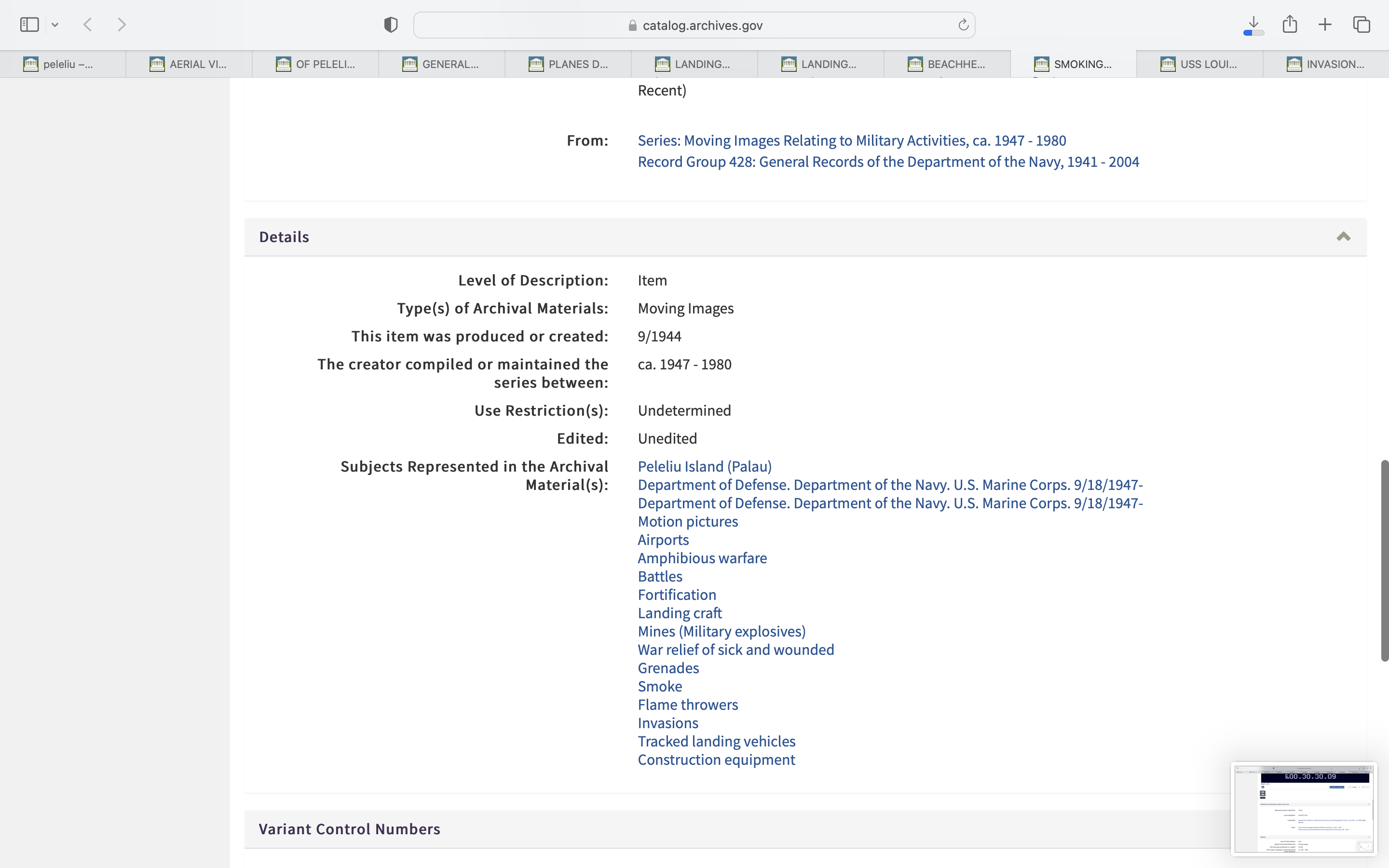This screenshot has width=1389, height=868.
Task: Open the Peleliu Island (Palau) subject link
Action: pyautogui.click(x=704, y=466)
